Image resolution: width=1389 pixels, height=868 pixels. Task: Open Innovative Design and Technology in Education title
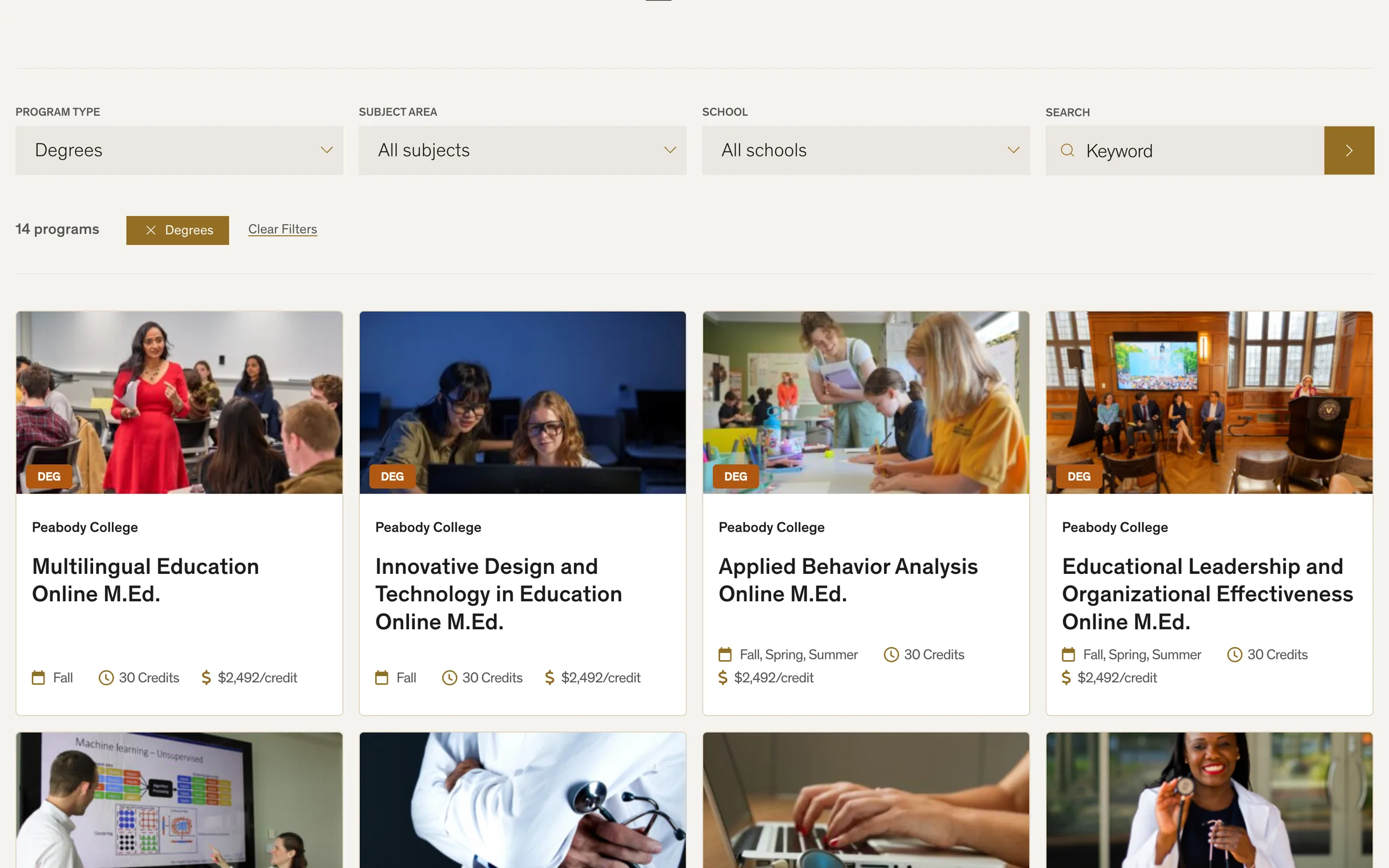point(499,594)
